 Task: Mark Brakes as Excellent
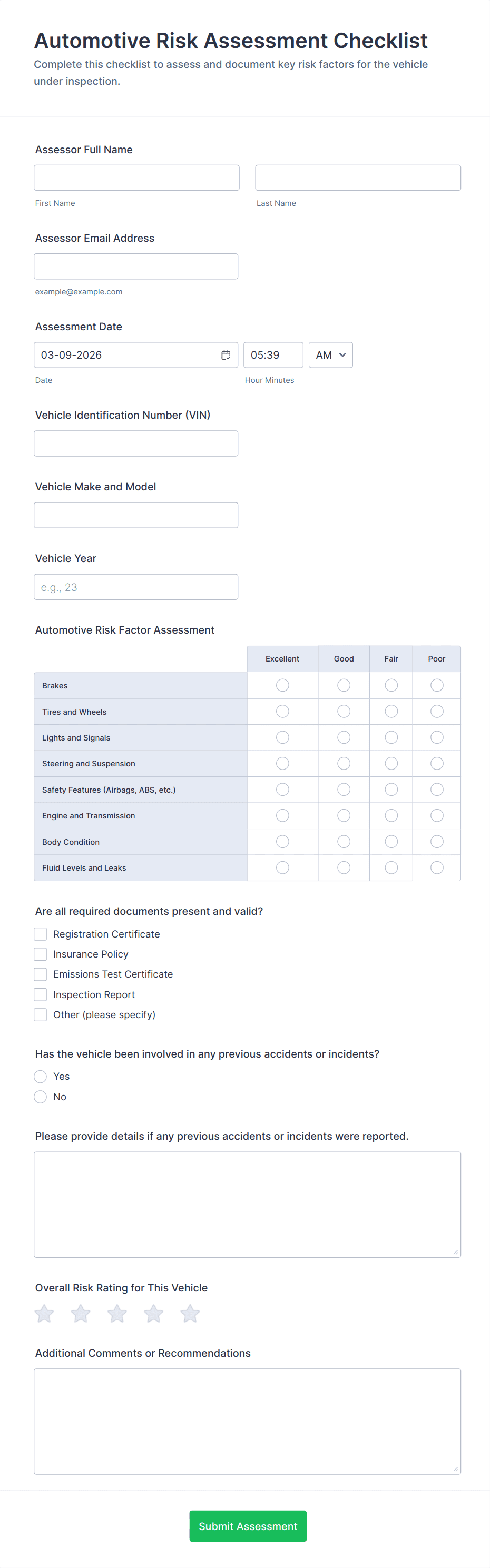click(282, 685)
